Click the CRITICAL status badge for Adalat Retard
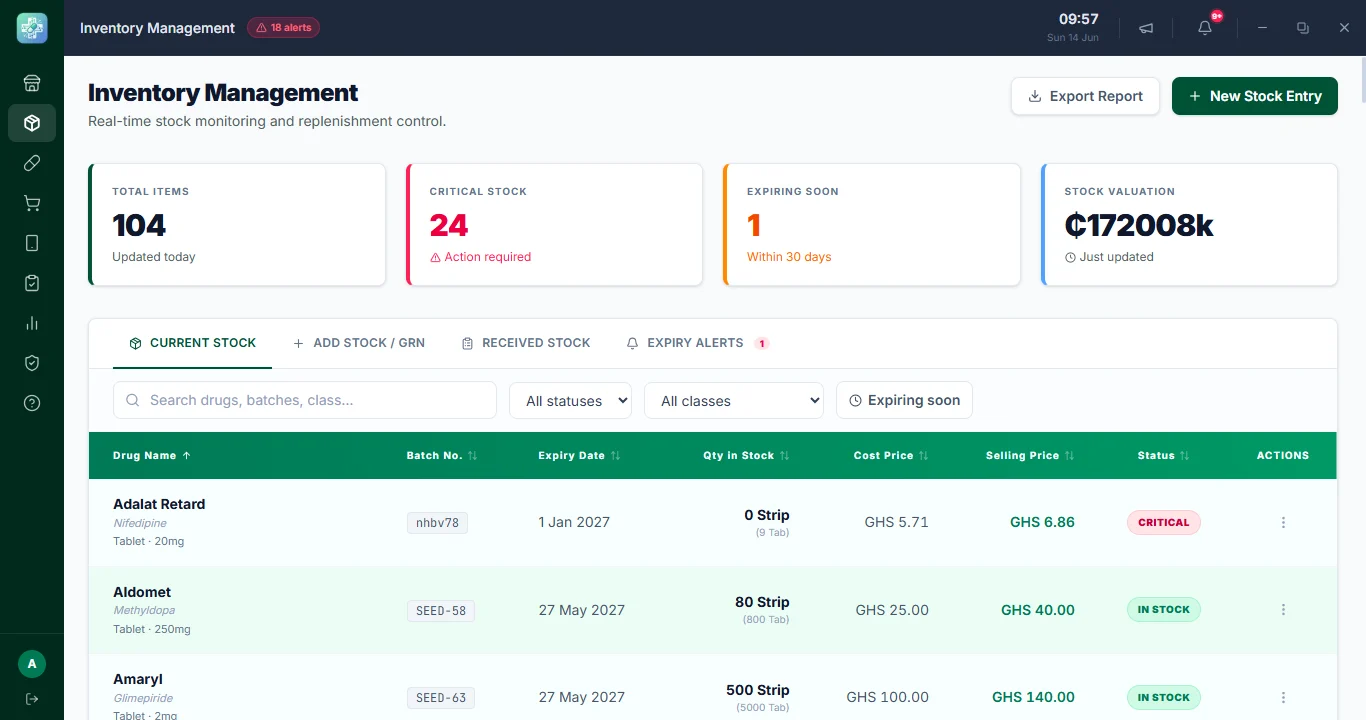This screenshot has width=1366, height=720. click(x=1164, y=522)
